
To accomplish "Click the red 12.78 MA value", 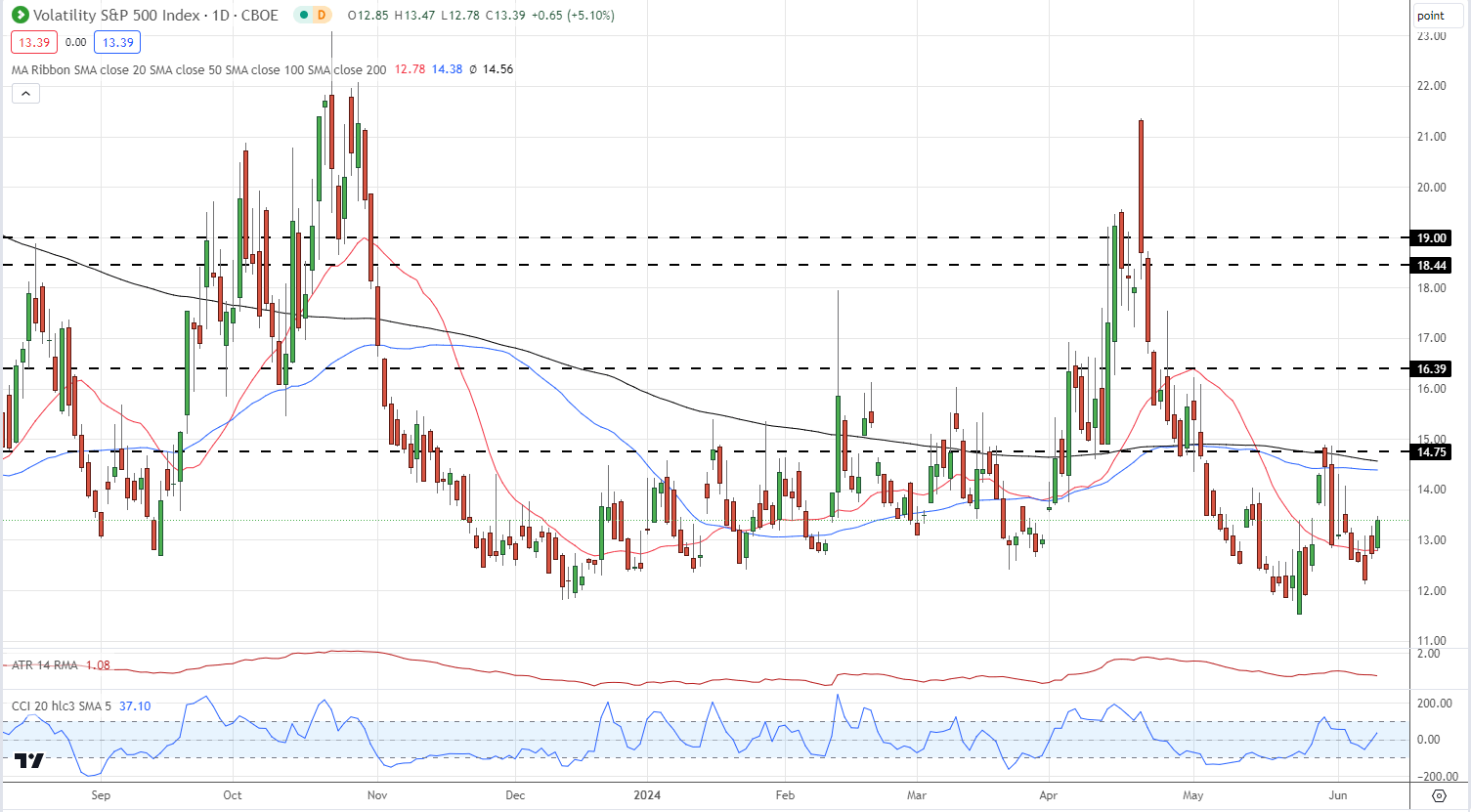I will click(x=410, y=69).
